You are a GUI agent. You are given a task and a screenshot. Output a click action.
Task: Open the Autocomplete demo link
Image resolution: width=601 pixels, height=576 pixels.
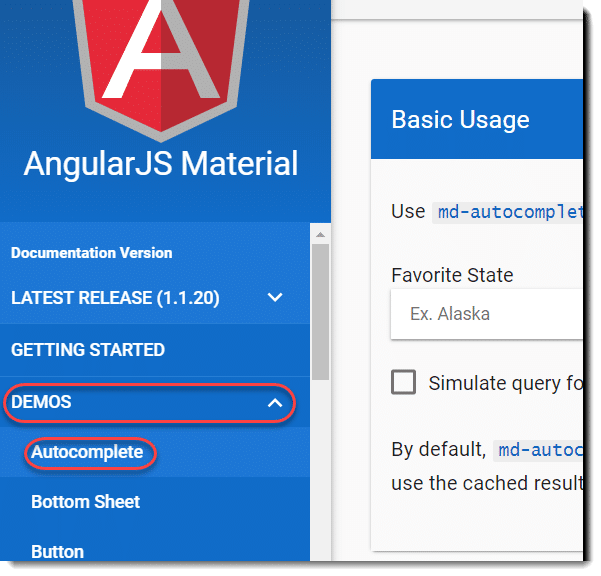pos(87,452)
